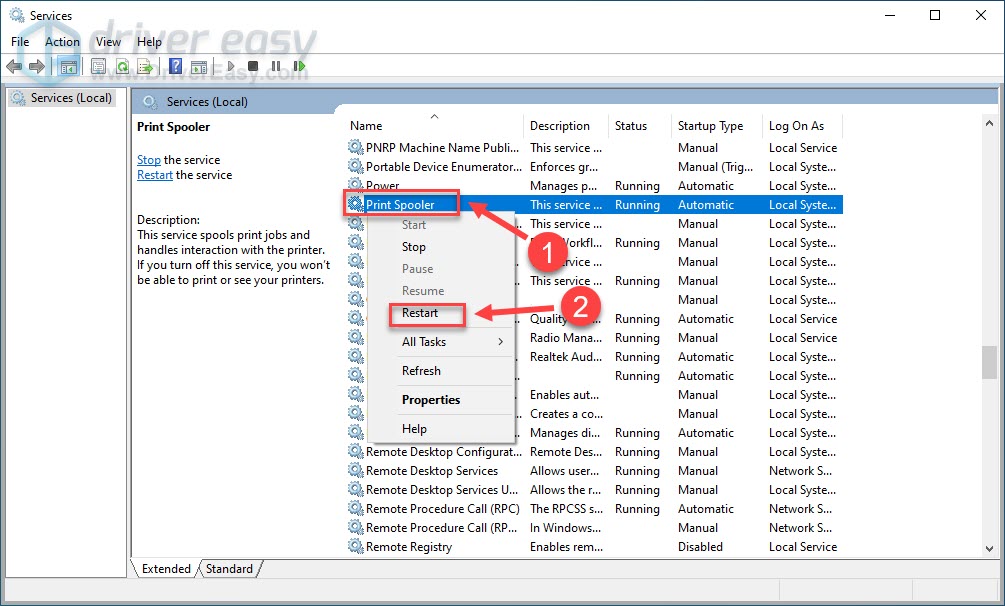The width and height of the screenshot is (1005, 606).
Task: Click the Show/Hide Console Tree icon
Action: pyautogui.click(x=68, y=67)
